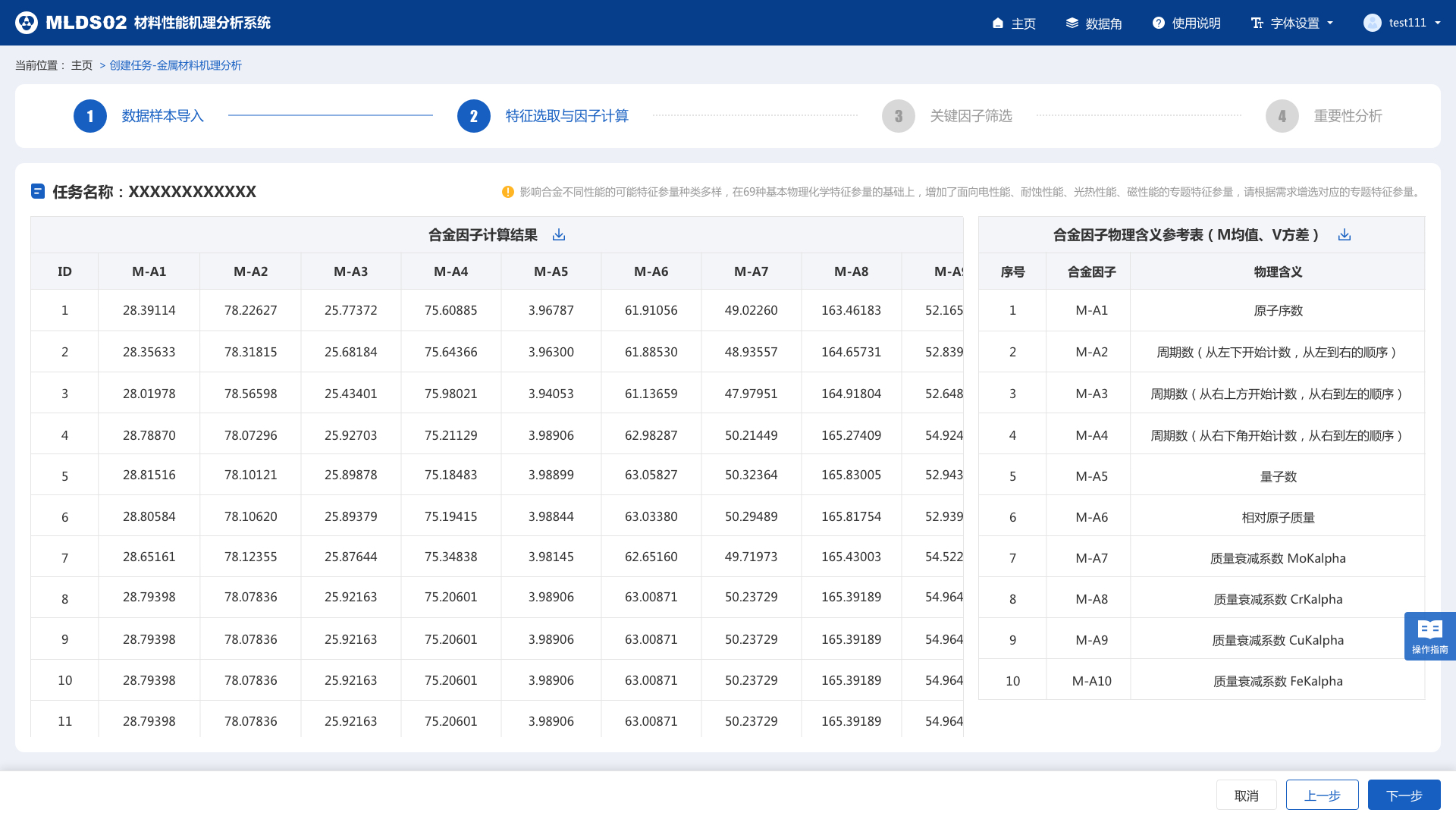Click the 主页 breadcrumb link
Viewport: 1456px width, 819px height.
pyautogui.click(x=82, y=65)
